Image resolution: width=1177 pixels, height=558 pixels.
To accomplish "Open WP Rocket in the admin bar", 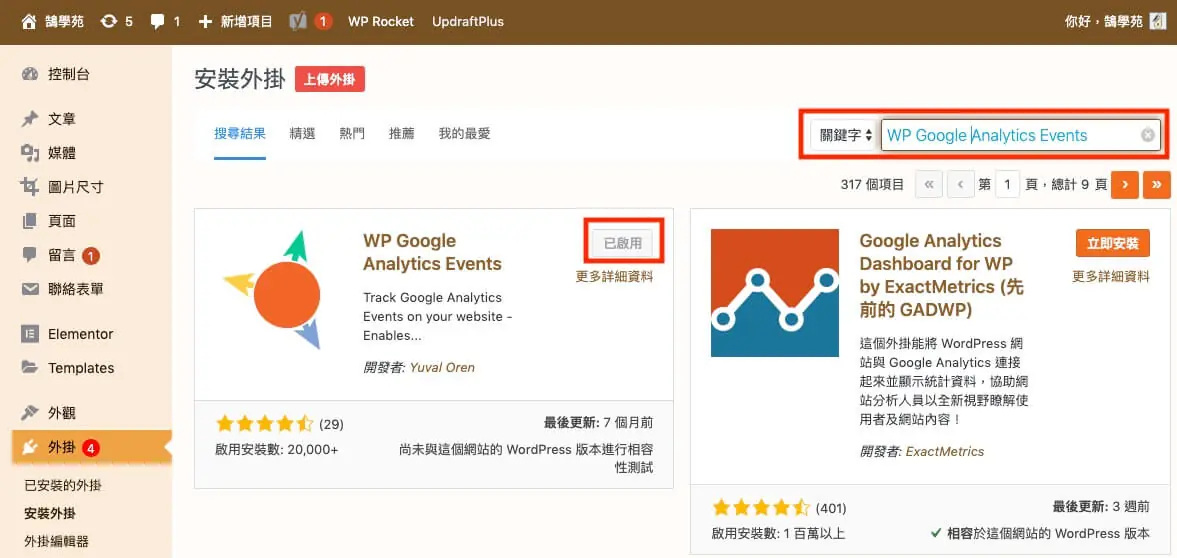I will click(x=381, y=22).
